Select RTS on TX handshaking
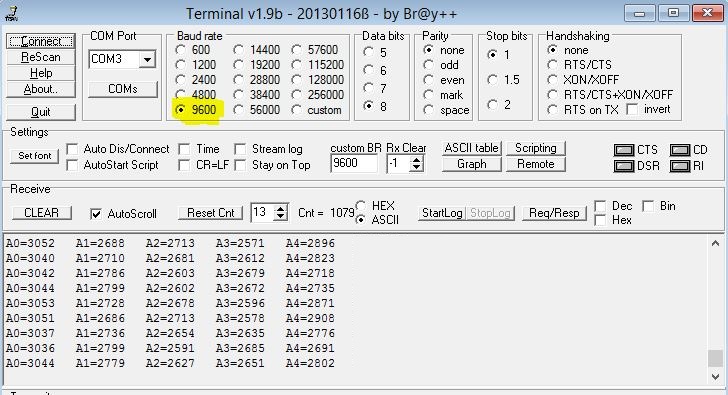 point(552,110)
